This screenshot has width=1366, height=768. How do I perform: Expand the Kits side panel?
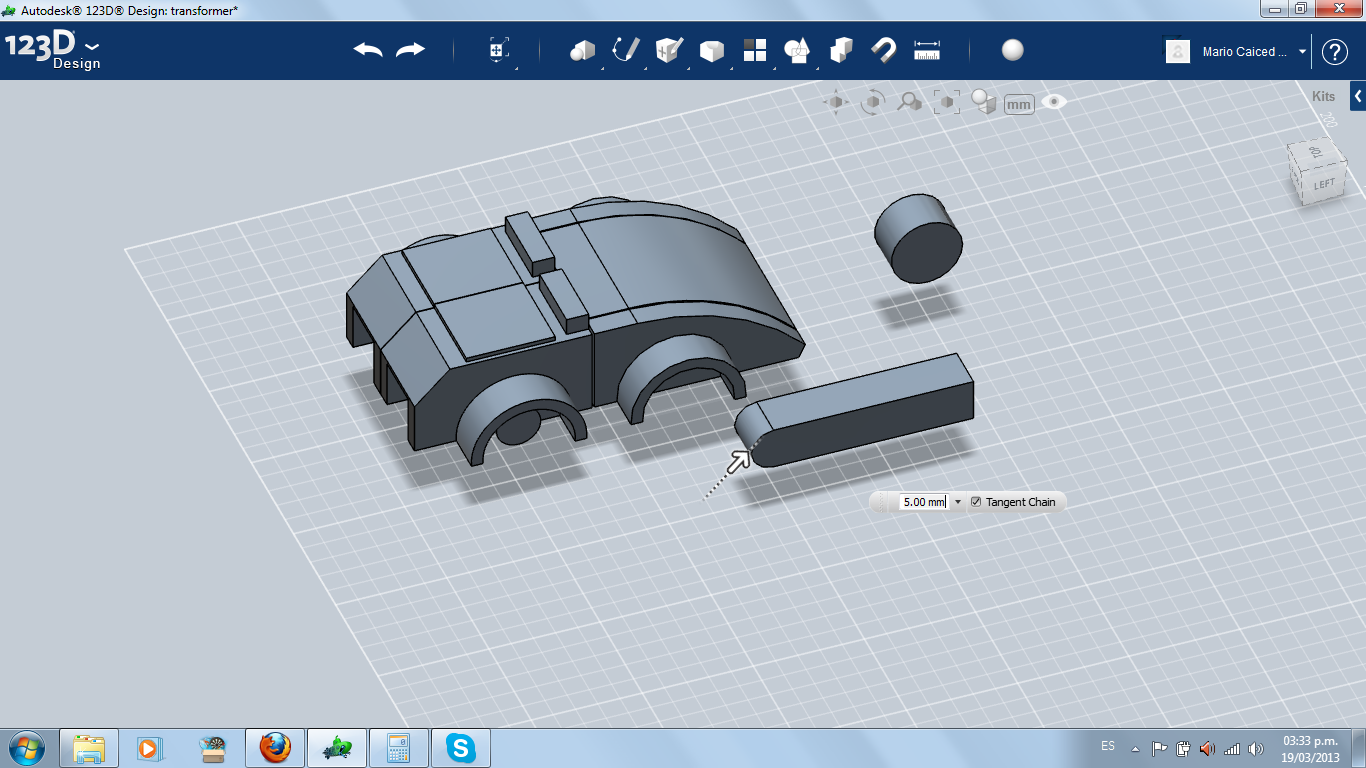[x=1358, y=96]
